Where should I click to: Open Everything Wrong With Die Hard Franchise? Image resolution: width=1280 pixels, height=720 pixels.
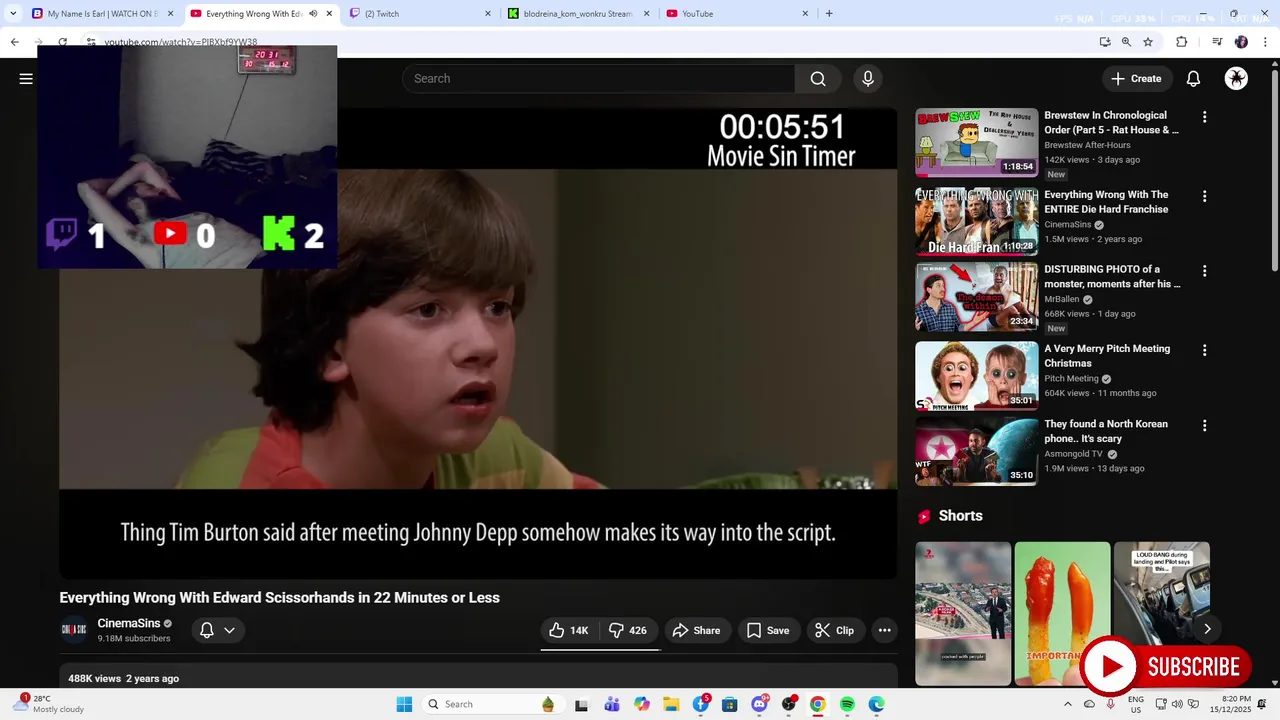(x=977, y=222)
